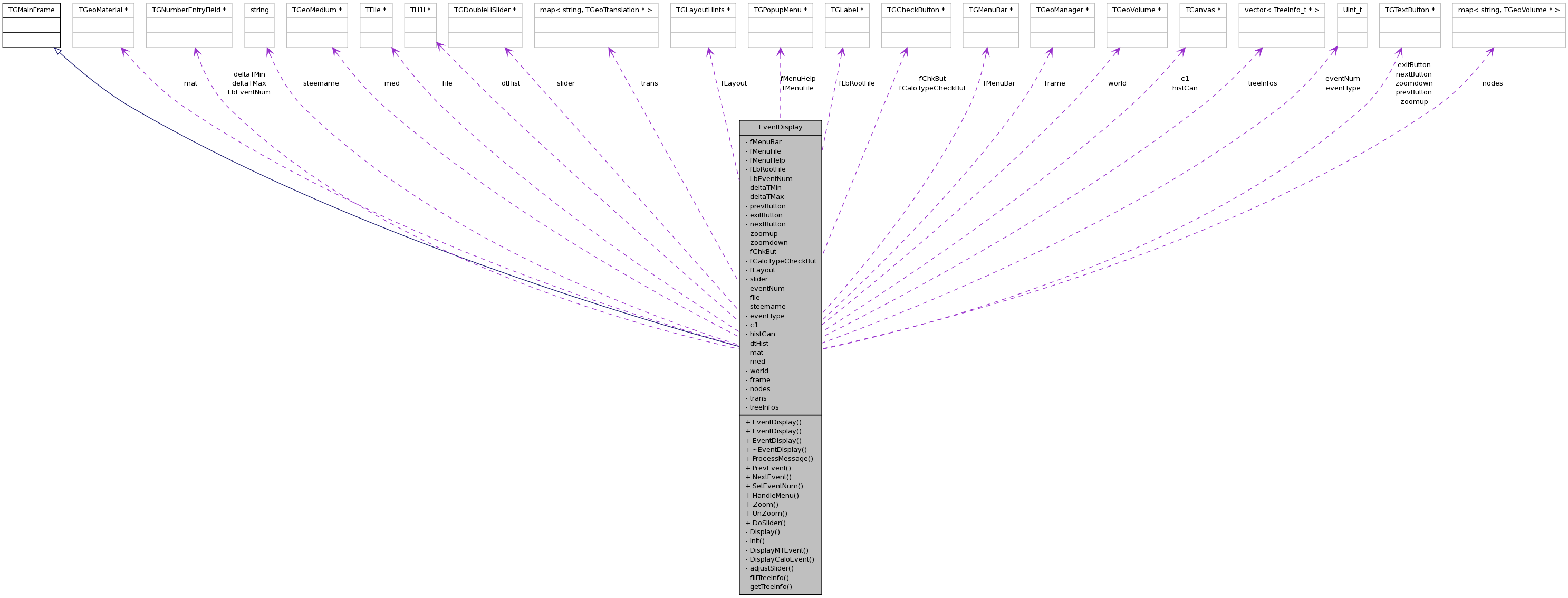The height and width of the screenshot is (598, 1568).
Task: Click the DisplayCaloEvent() method
Action: [x=780, y=559]
